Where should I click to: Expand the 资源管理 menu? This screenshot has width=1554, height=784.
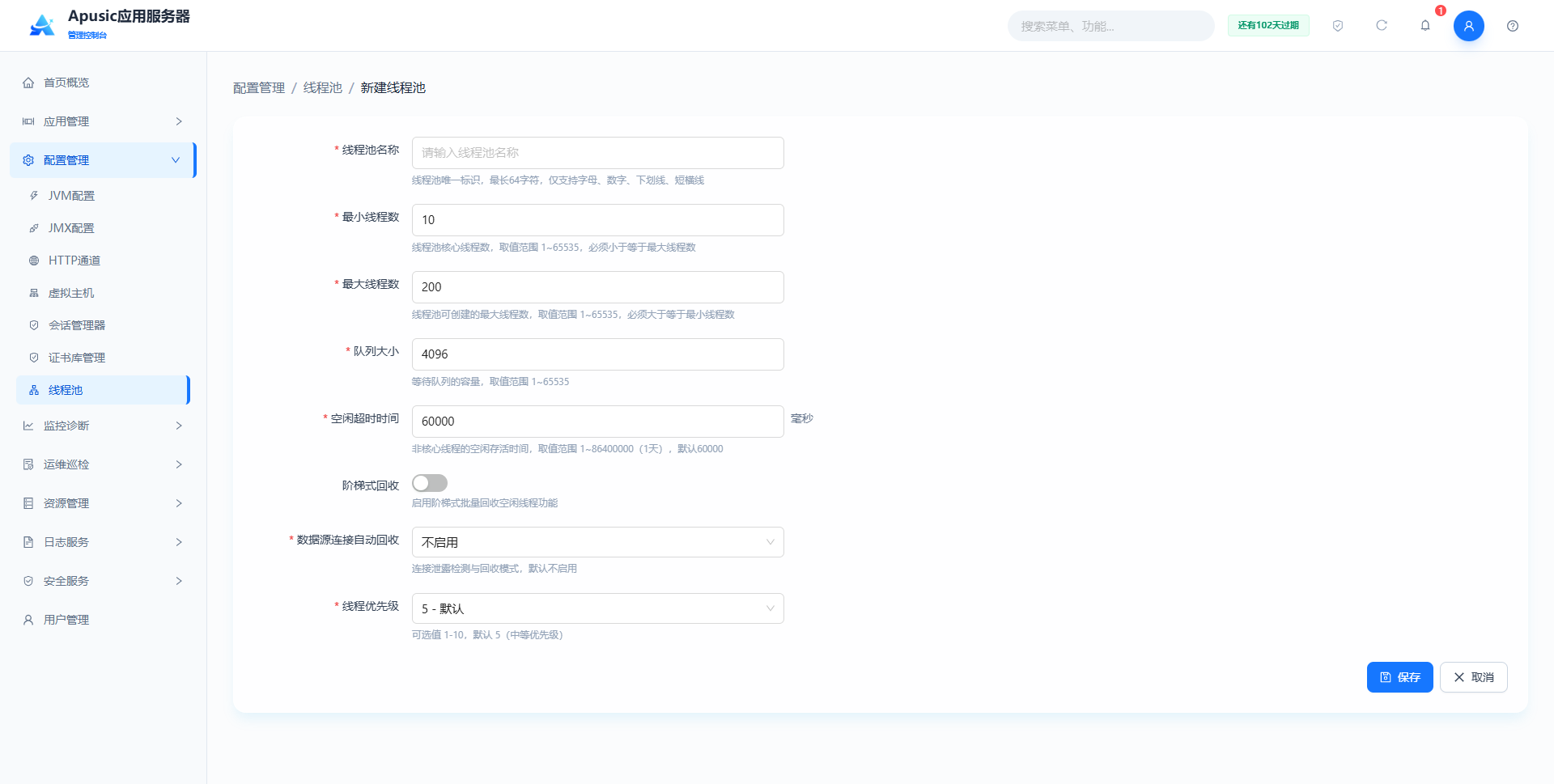(x=103, y=503)
